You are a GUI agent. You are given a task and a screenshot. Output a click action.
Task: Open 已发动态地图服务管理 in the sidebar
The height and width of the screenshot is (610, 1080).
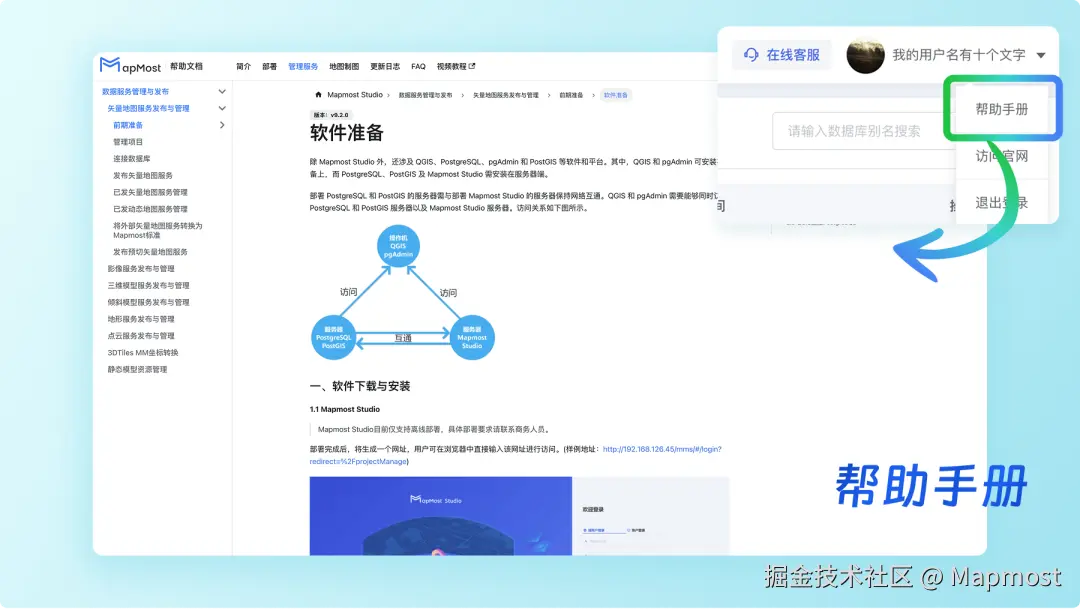tap(150, 209)
